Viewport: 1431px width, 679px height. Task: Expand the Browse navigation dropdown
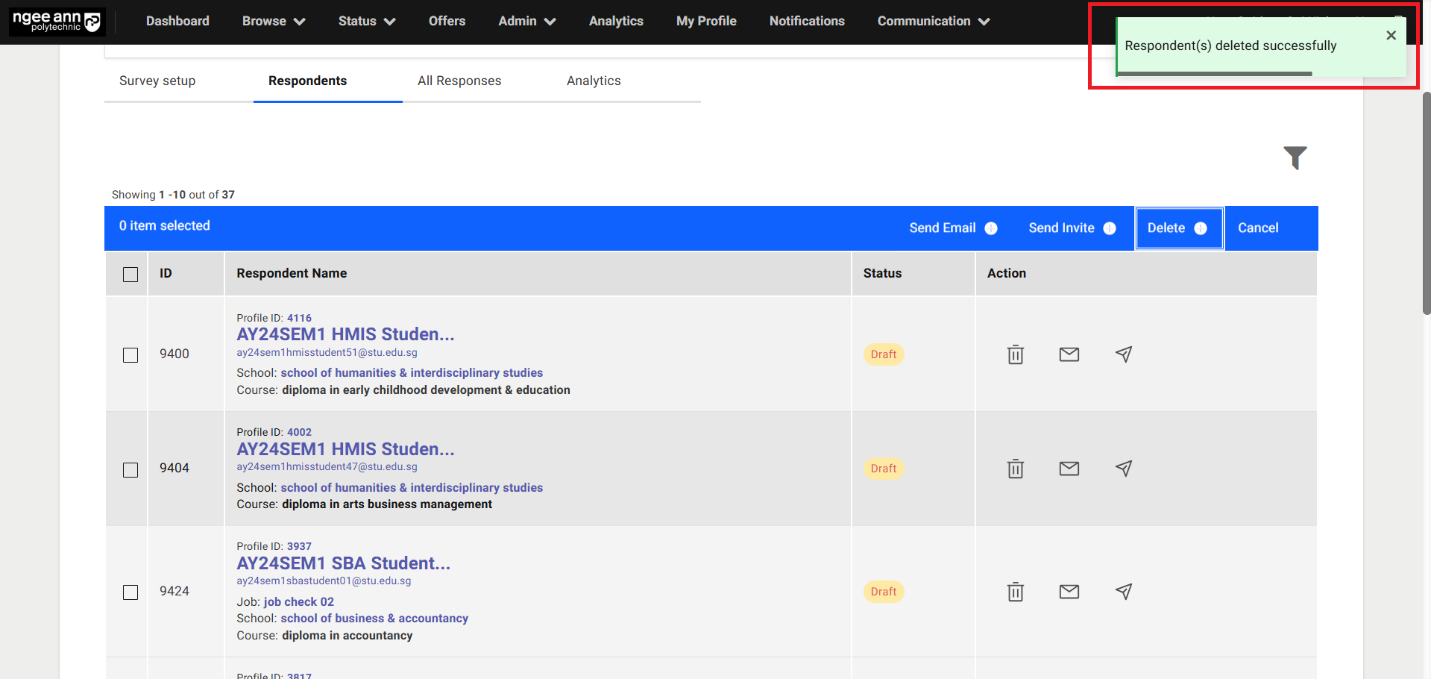[272, 20]
